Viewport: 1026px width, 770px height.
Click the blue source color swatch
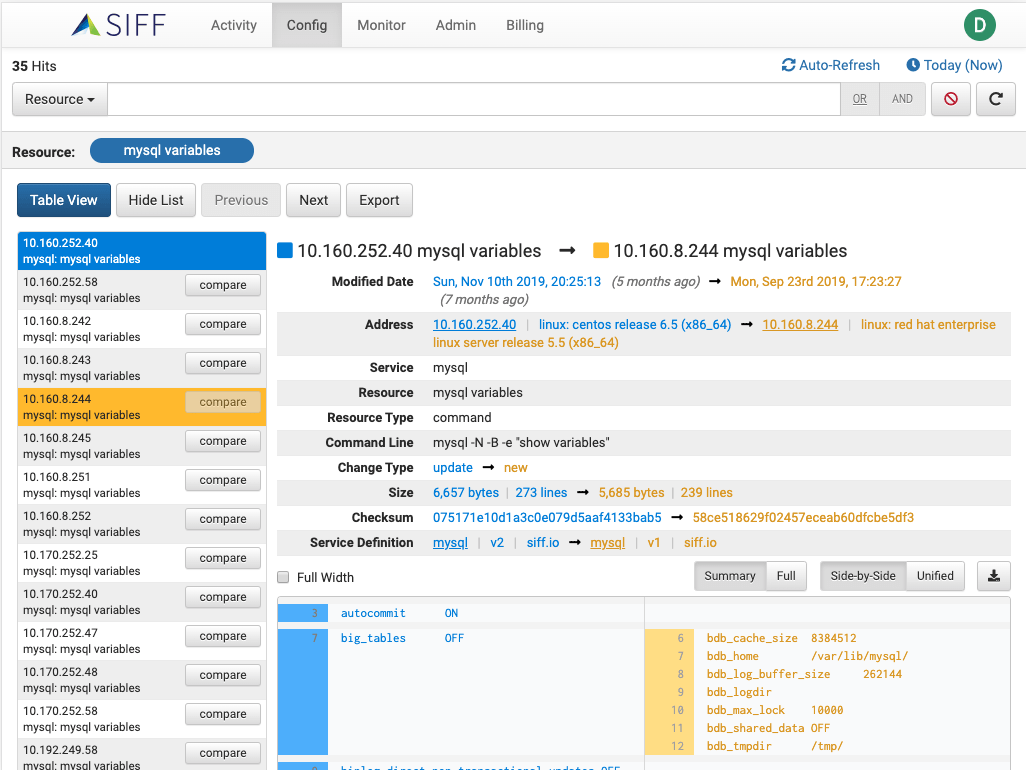tap(285, 251)
